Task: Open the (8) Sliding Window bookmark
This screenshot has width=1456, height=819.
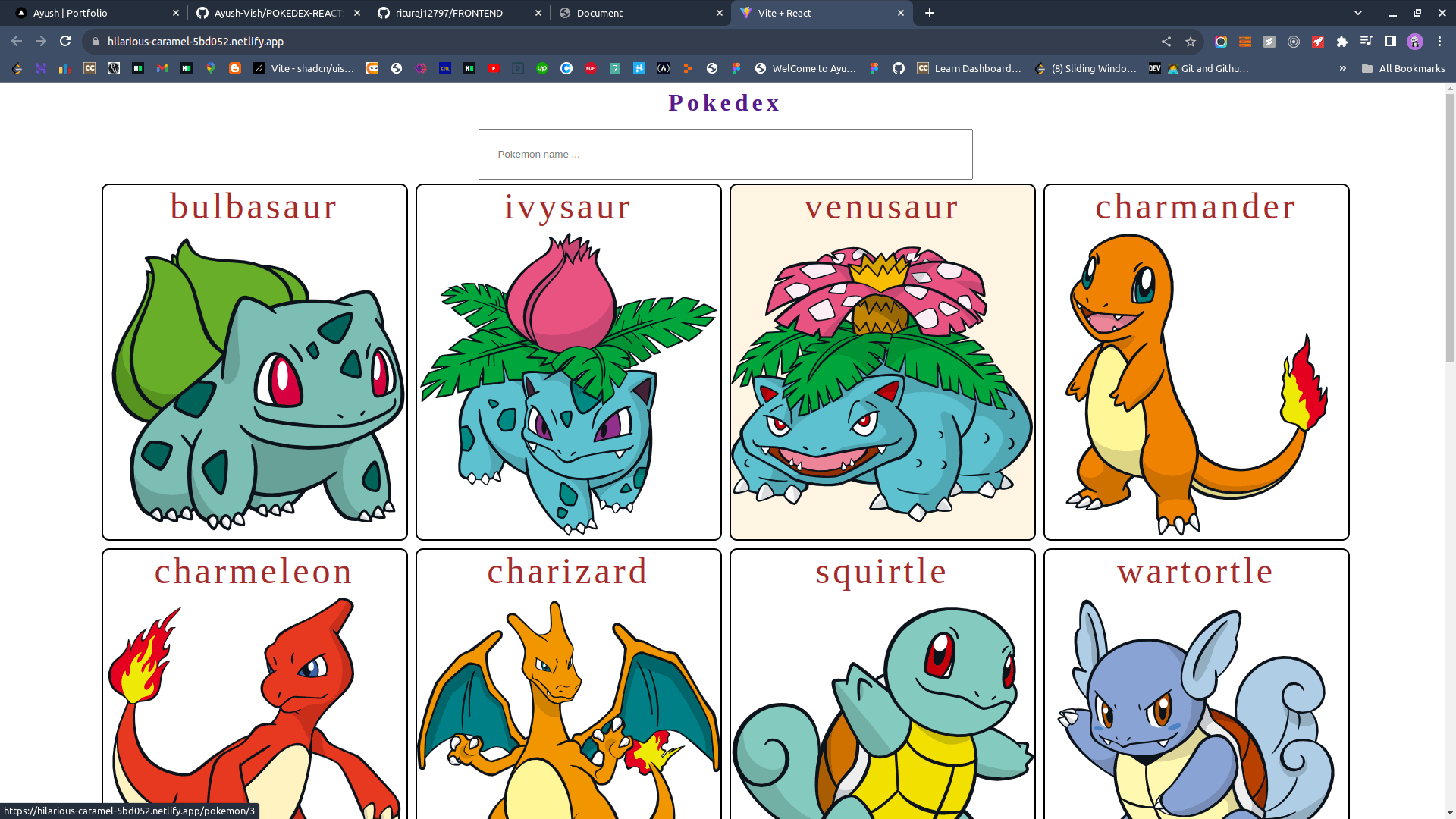Action: pos(1085,68)
